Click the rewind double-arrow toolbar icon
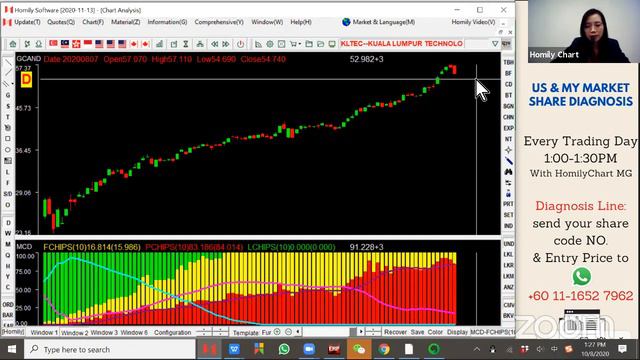640x360 pixels. coord(214,44)
